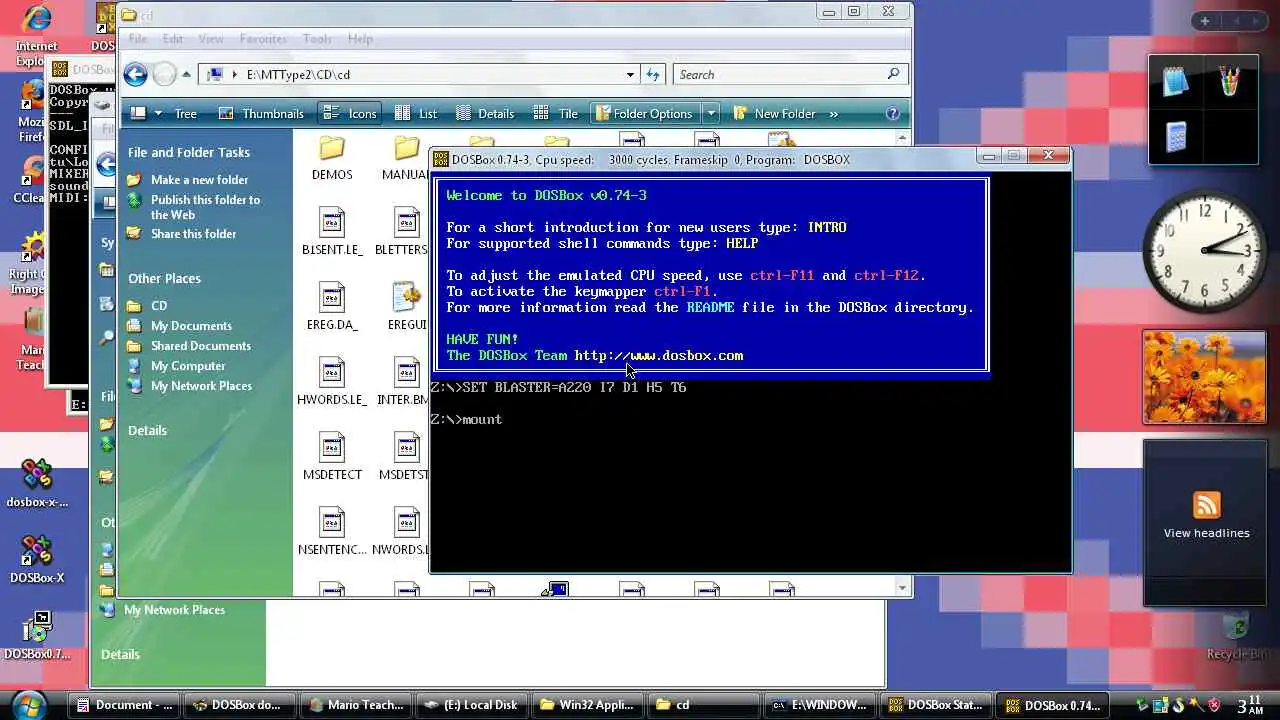Click Publish this folder to the Web

click(x=205, y=207)
